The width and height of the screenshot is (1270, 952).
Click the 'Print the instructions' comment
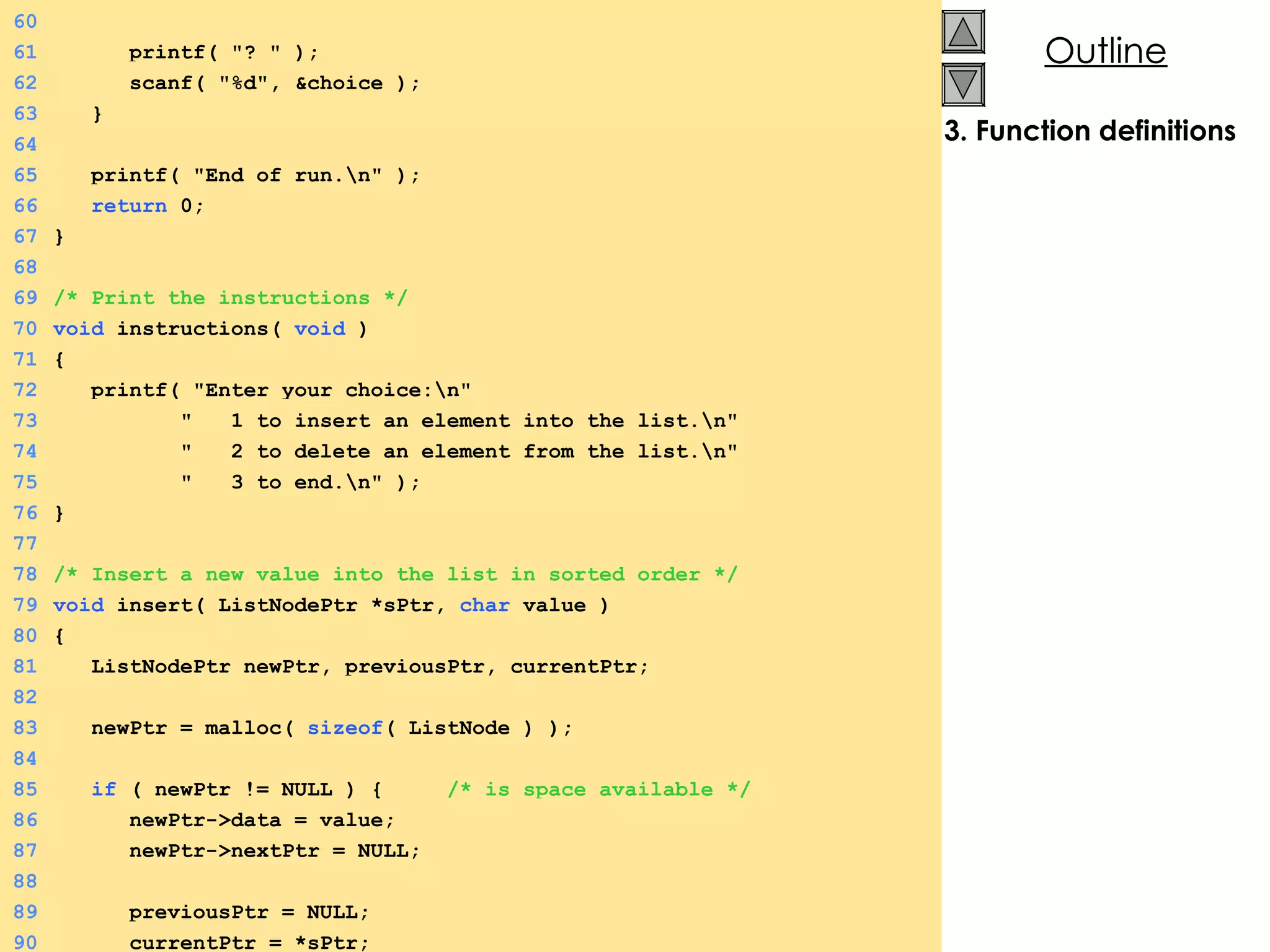tap(231, 298)
